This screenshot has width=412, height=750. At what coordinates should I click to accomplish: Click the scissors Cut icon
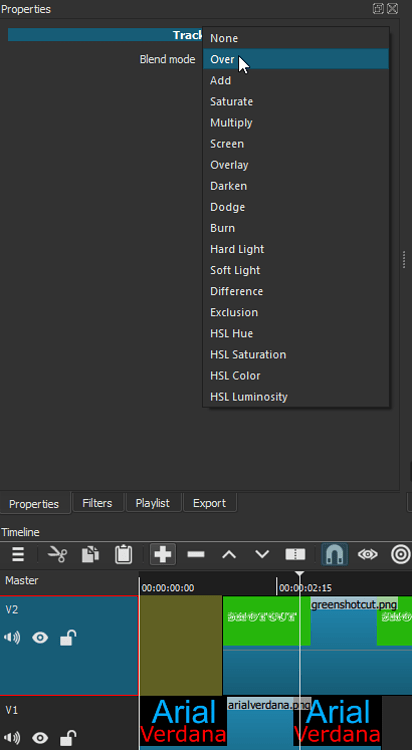(x=57, y=555)
